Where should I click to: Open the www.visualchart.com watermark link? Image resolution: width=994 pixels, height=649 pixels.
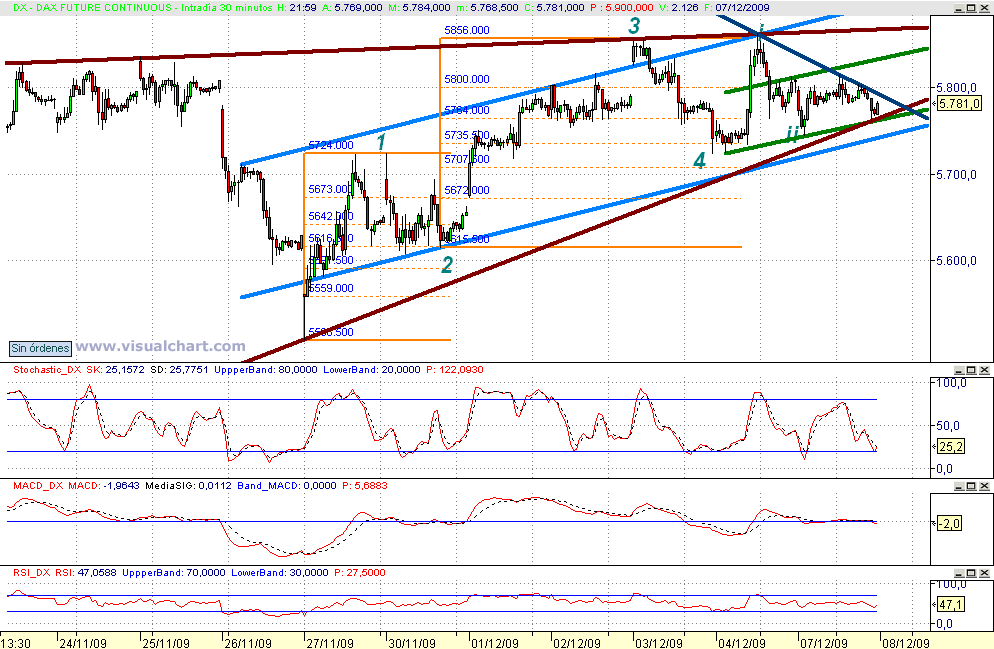pyautogui.click(x=160, y=346)
